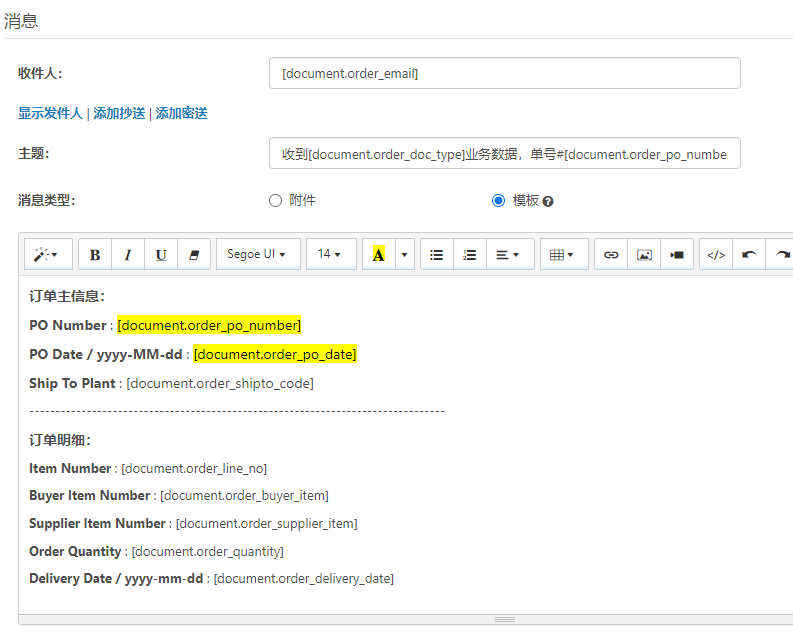Focus the 主题 subject input field
This screenshot has height=634, width=793.
[x=505, y=153]
